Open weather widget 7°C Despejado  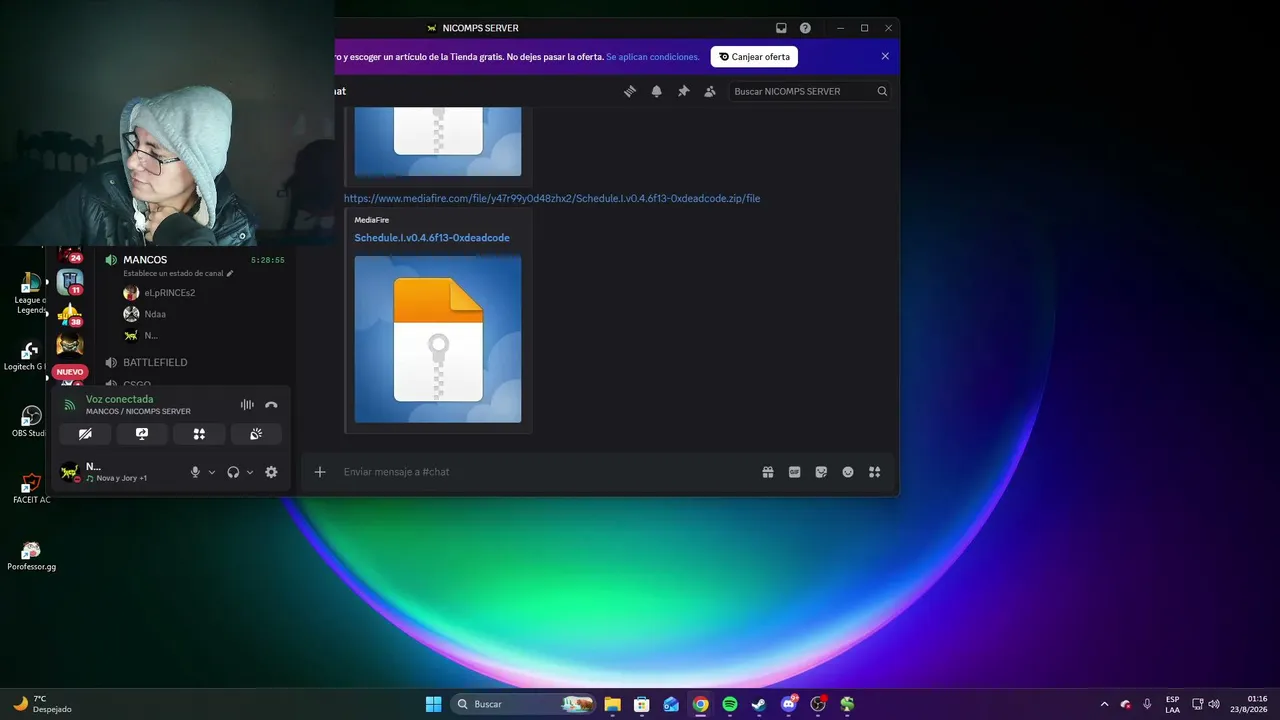point(42,704)
